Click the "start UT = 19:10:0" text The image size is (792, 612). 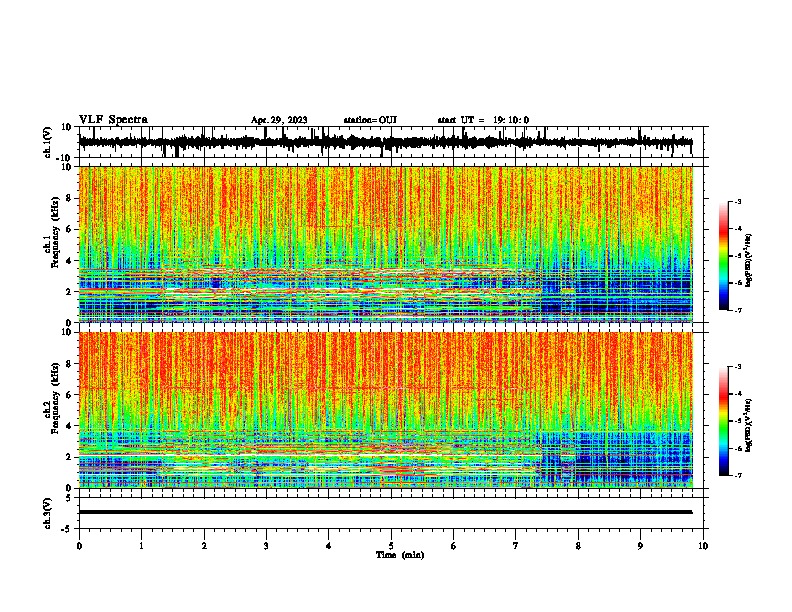[483, 120]
